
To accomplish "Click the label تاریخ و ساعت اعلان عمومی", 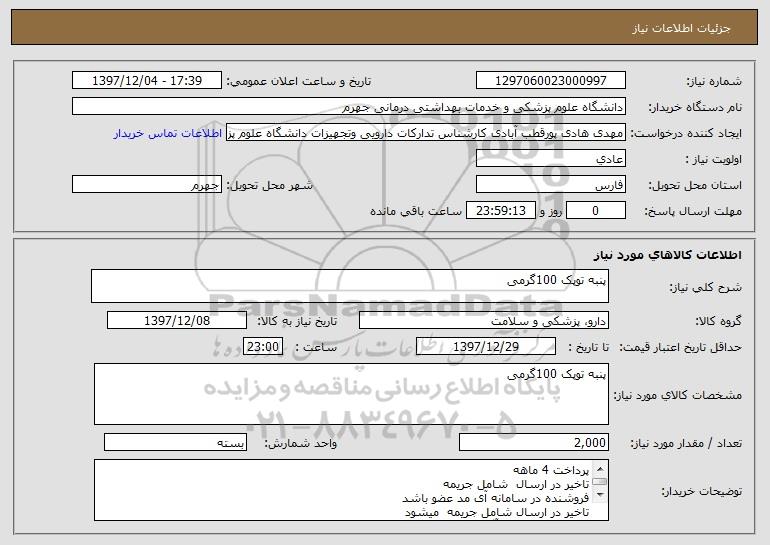I will [x=298, y=81].
